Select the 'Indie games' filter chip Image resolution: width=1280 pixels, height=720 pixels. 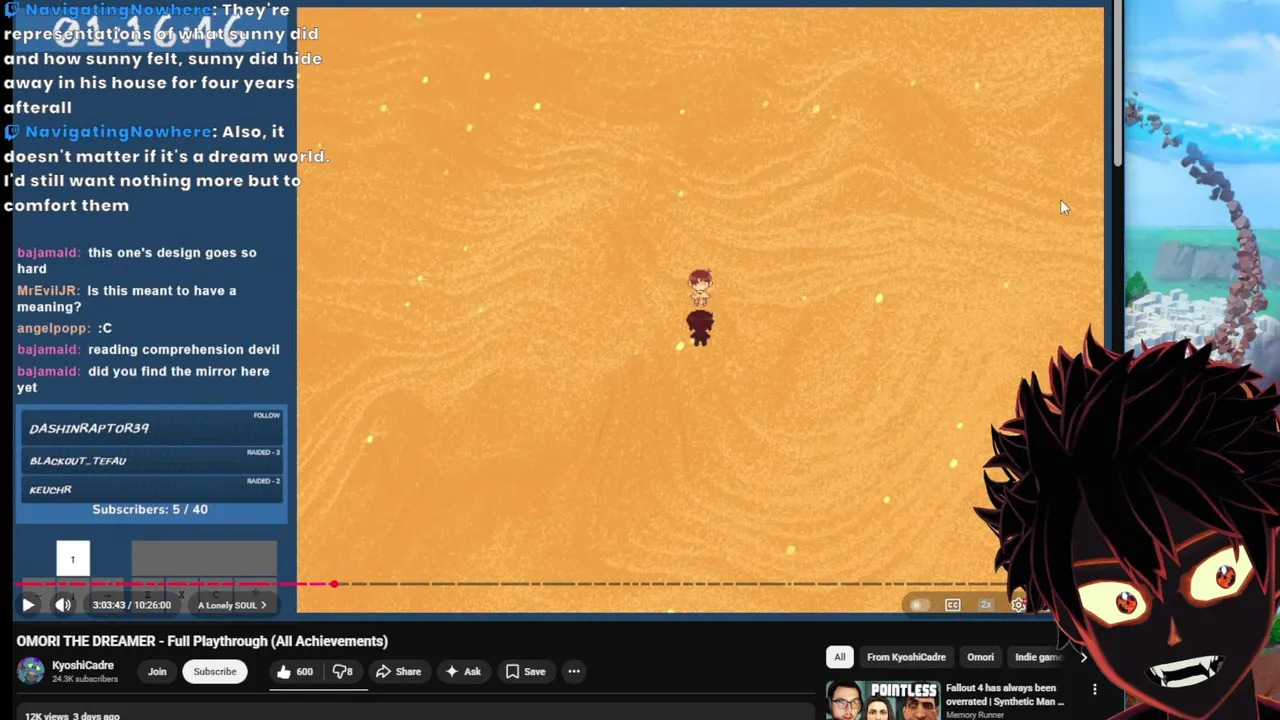coord(1035,657)
